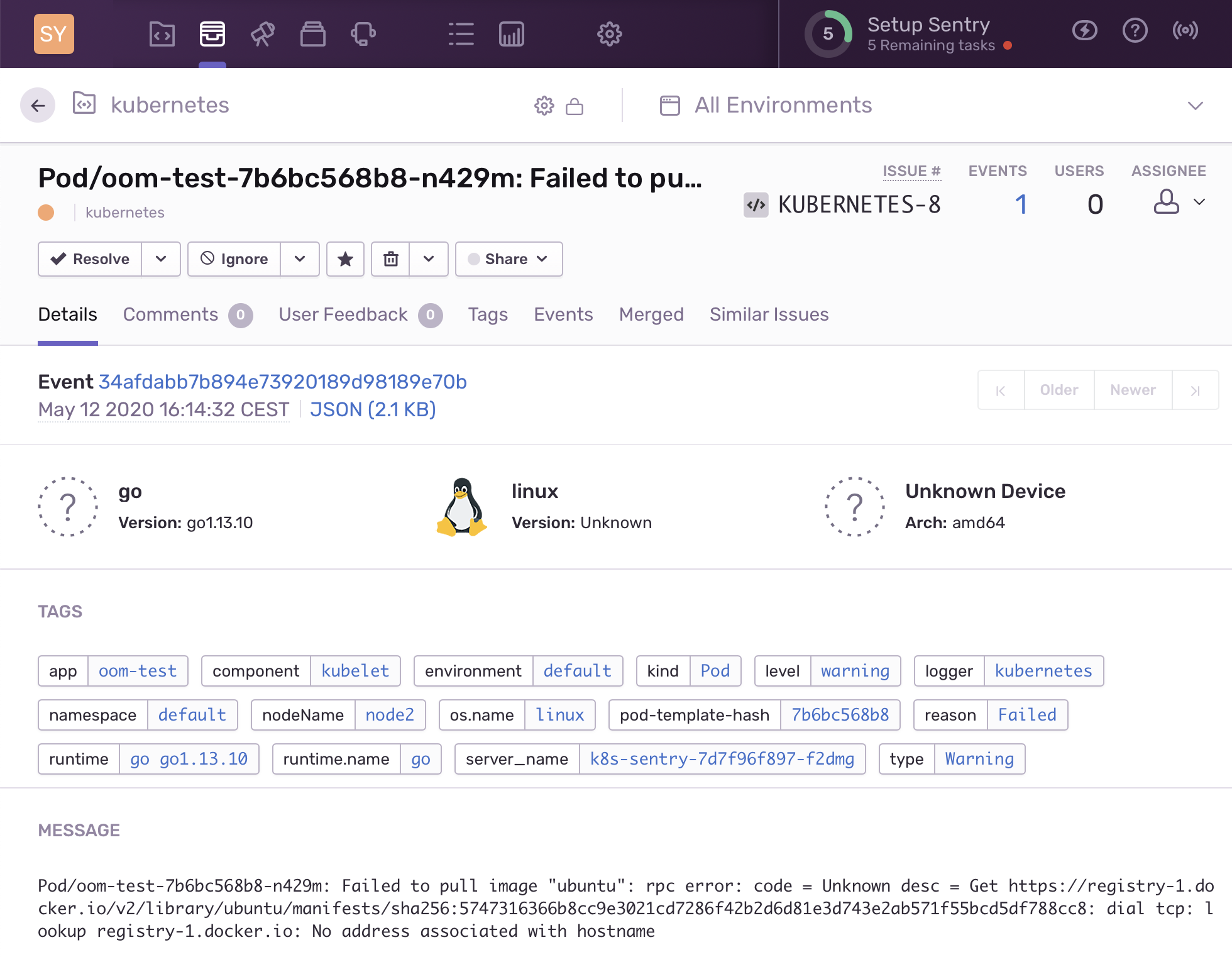The width and height of the screenshot is (1232, 957).
Task: Click the delete trash can button
Action: 391,259
